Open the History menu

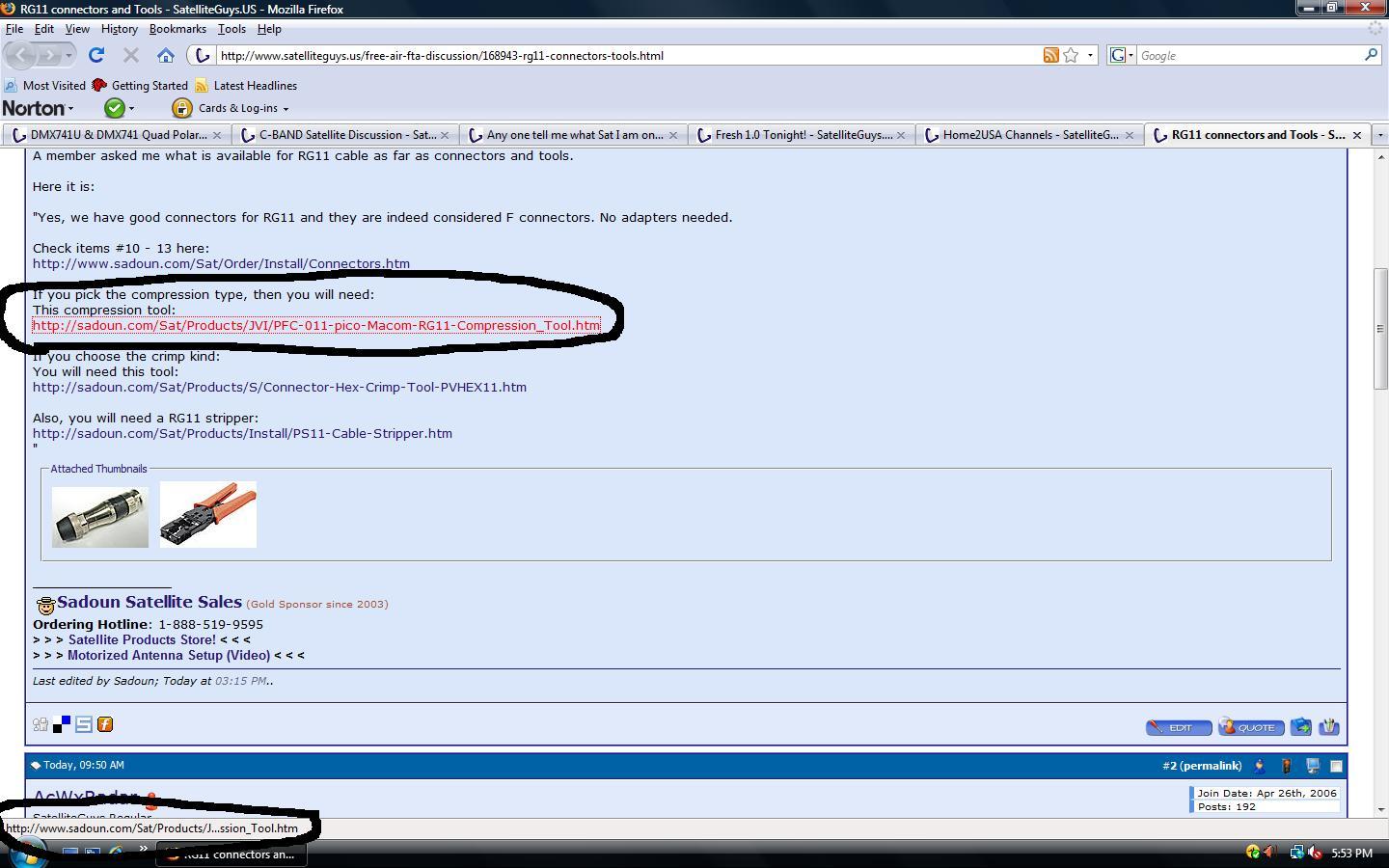(x=120, y=29)
